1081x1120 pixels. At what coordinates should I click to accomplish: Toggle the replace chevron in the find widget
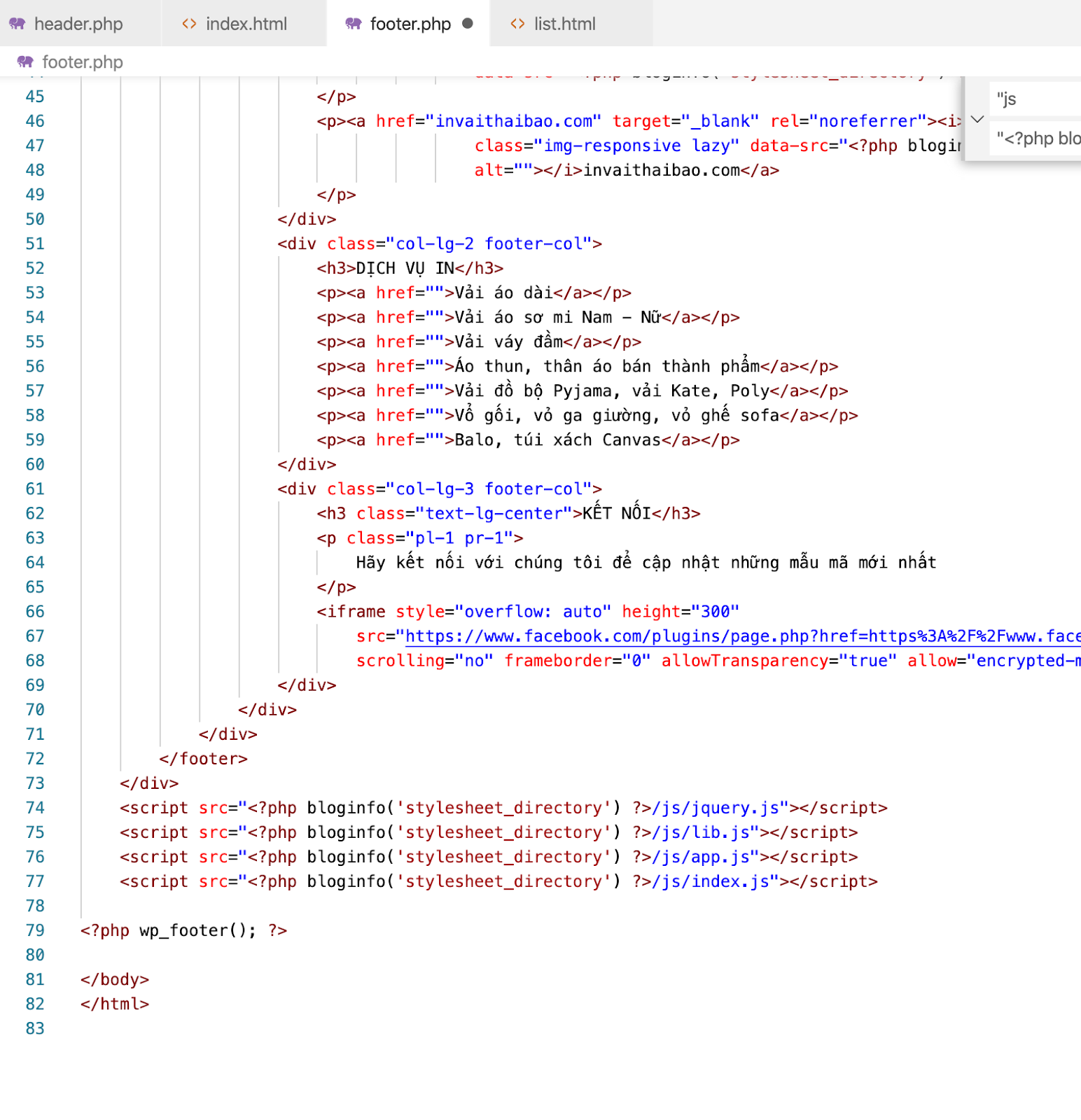click(x=977, y=119)
